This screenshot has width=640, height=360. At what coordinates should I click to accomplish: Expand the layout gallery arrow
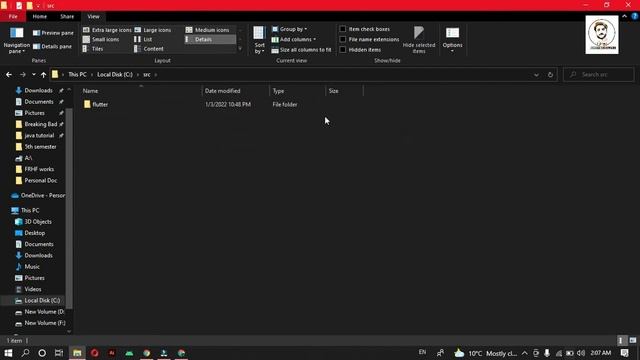(x=240, y=49)
